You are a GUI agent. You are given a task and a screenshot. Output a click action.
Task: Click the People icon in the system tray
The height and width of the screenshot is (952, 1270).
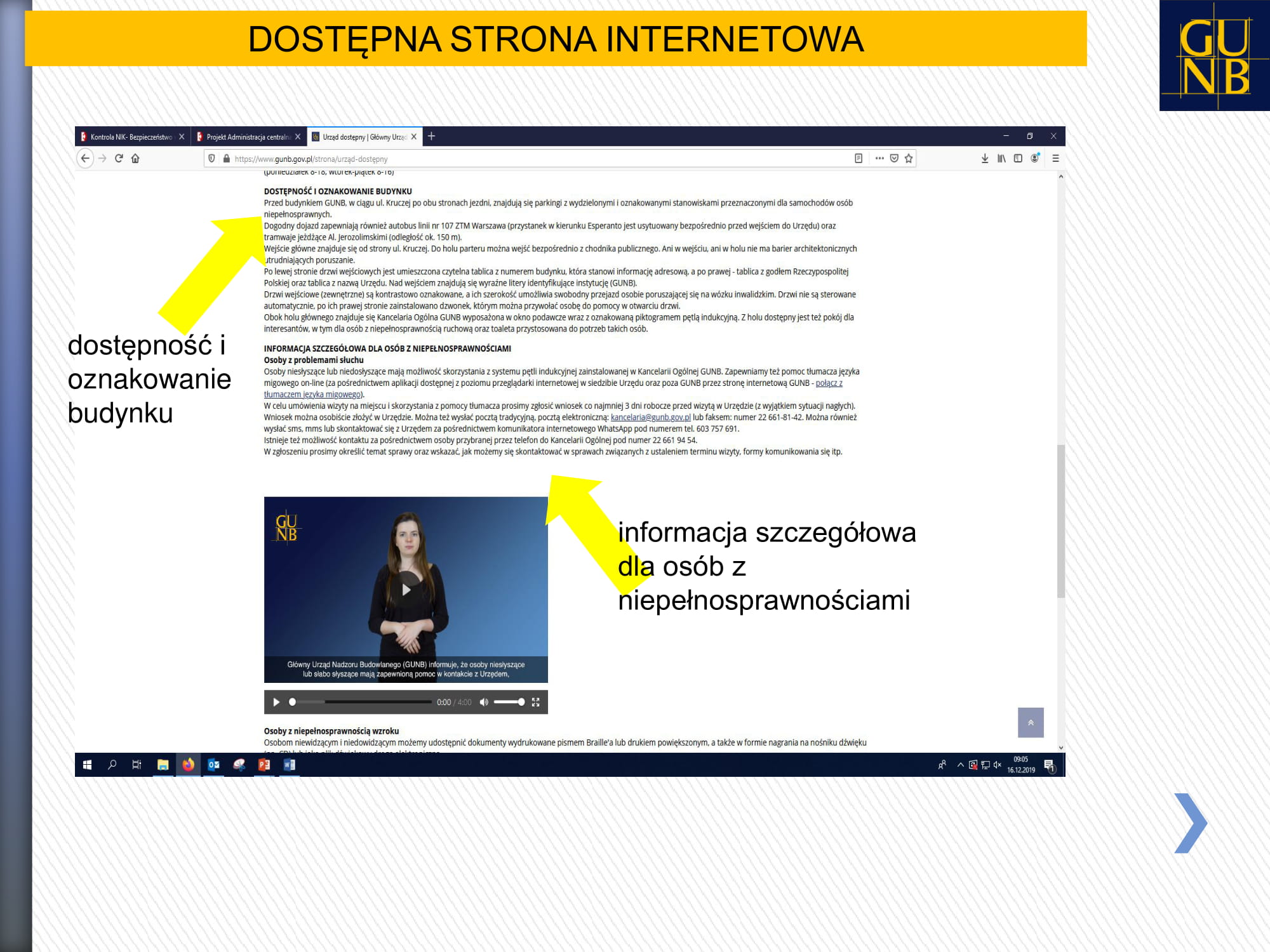click(x=942, y=765)
